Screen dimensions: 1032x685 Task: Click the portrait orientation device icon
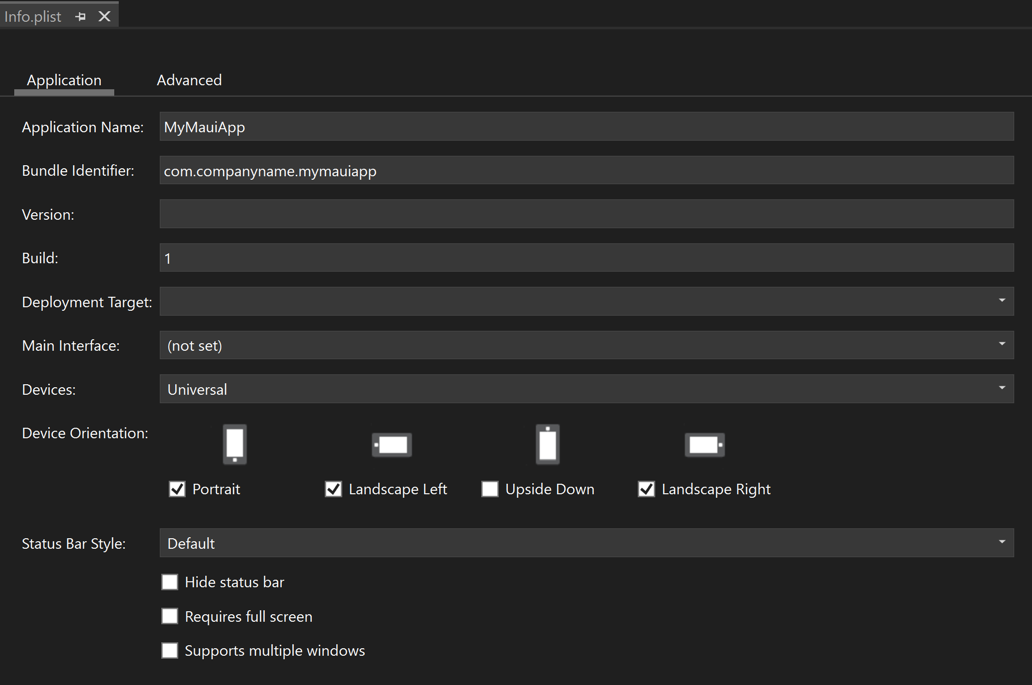tap(234, 444)
